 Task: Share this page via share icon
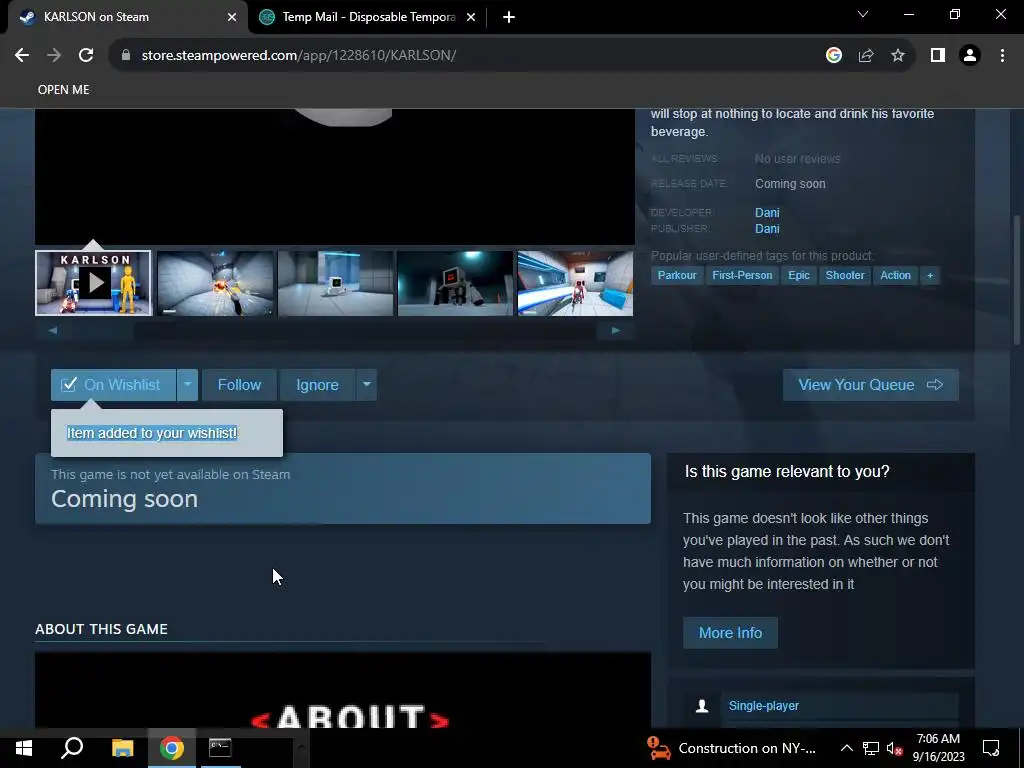point(866,56)
